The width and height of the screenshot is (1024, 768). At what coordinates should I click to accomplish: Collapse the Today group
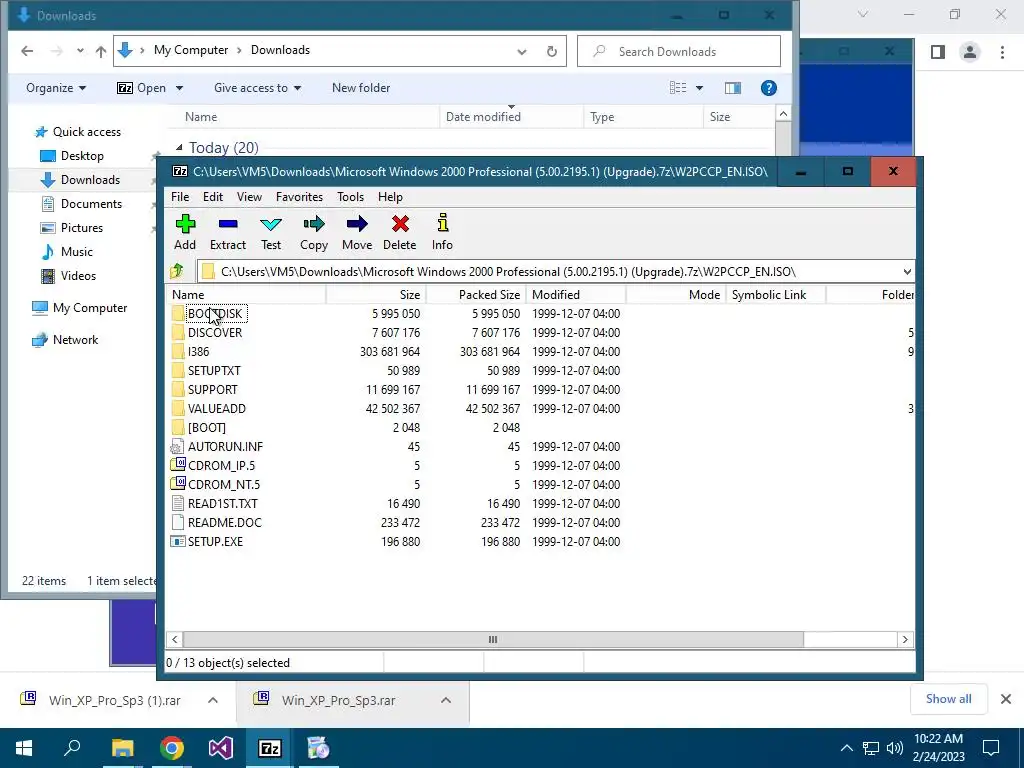[x=179, y=148]
